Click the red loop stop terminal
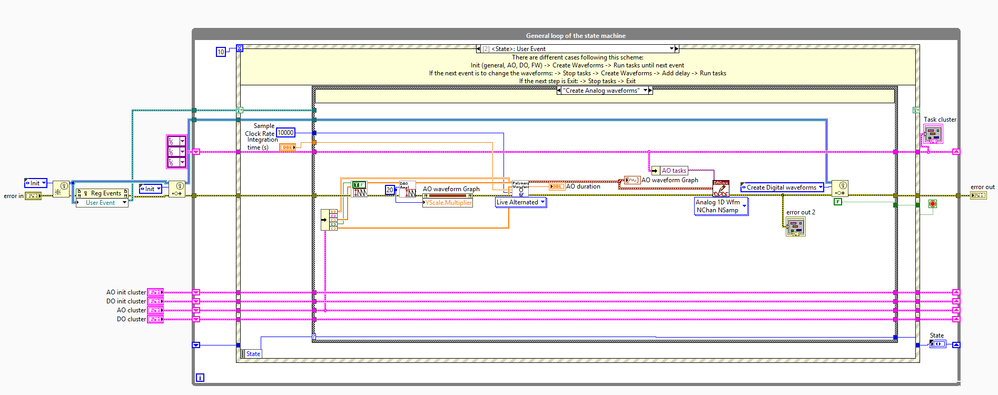 point(933,204)
